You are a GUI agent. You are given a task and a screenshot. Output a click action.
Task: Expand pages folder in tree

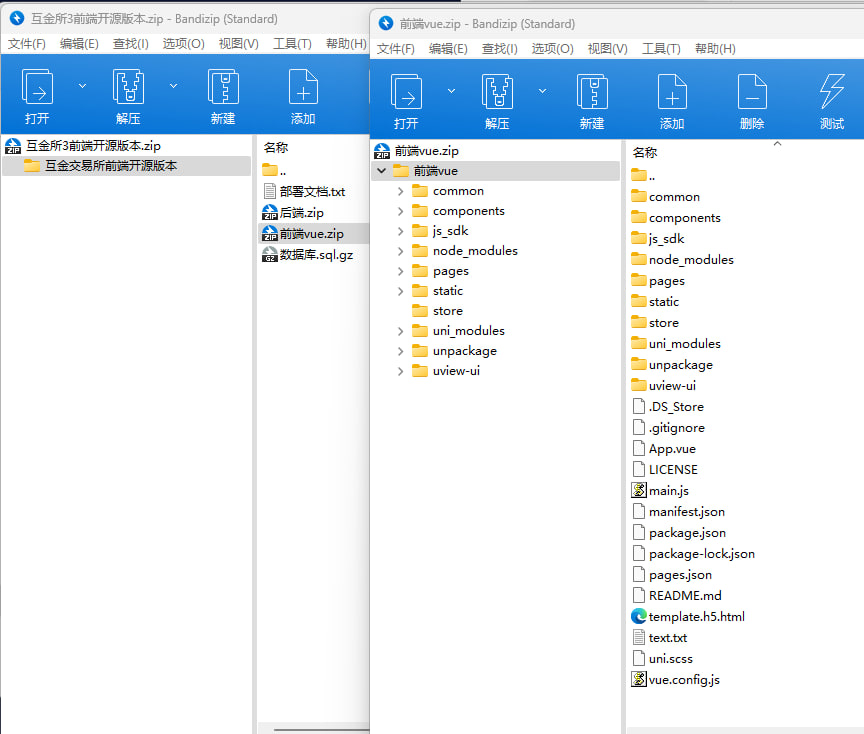(x=401, y=271)
